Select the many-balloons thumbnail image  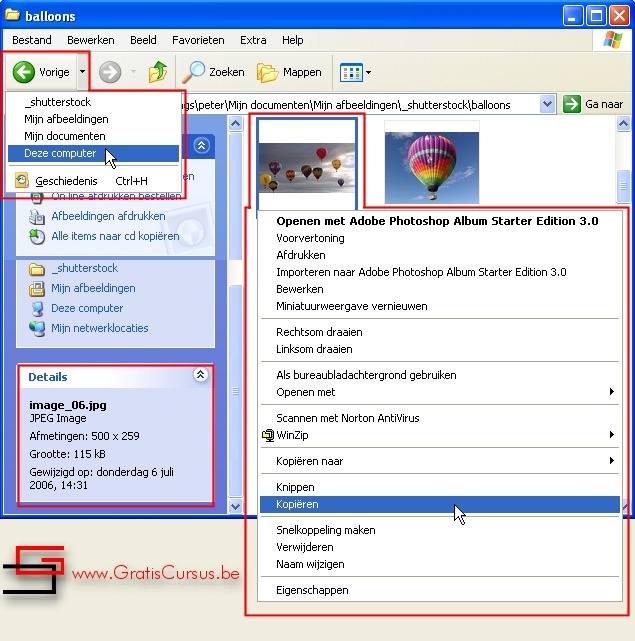(x=307, y=168)
